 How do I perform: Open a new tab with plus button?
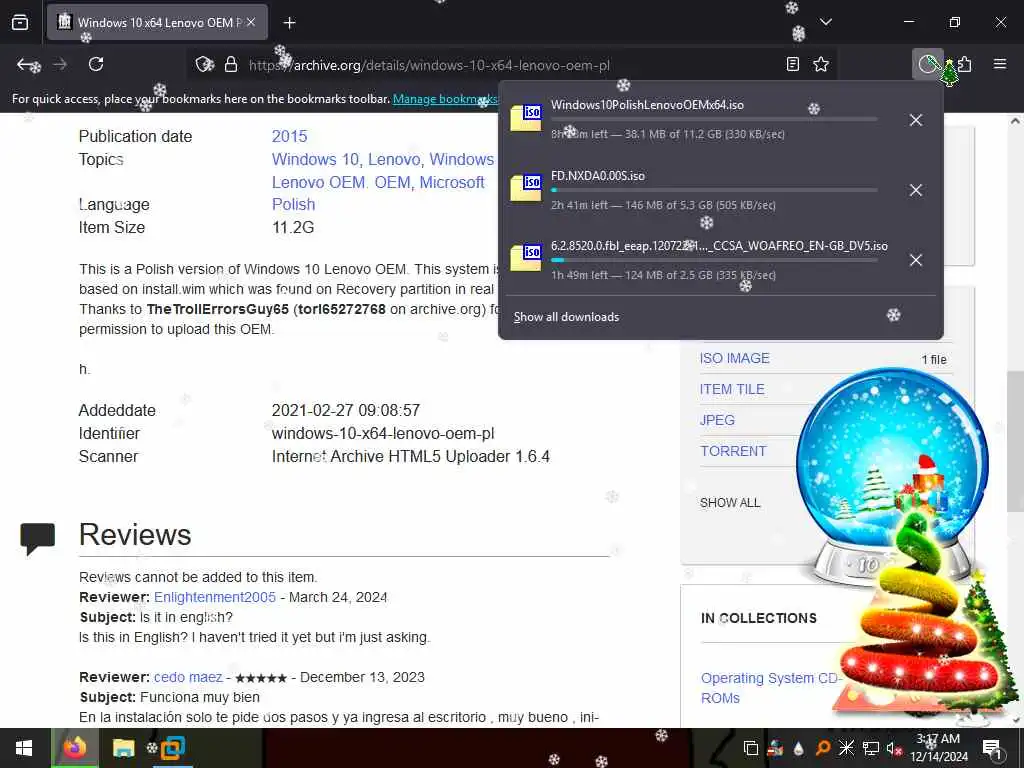290,23
